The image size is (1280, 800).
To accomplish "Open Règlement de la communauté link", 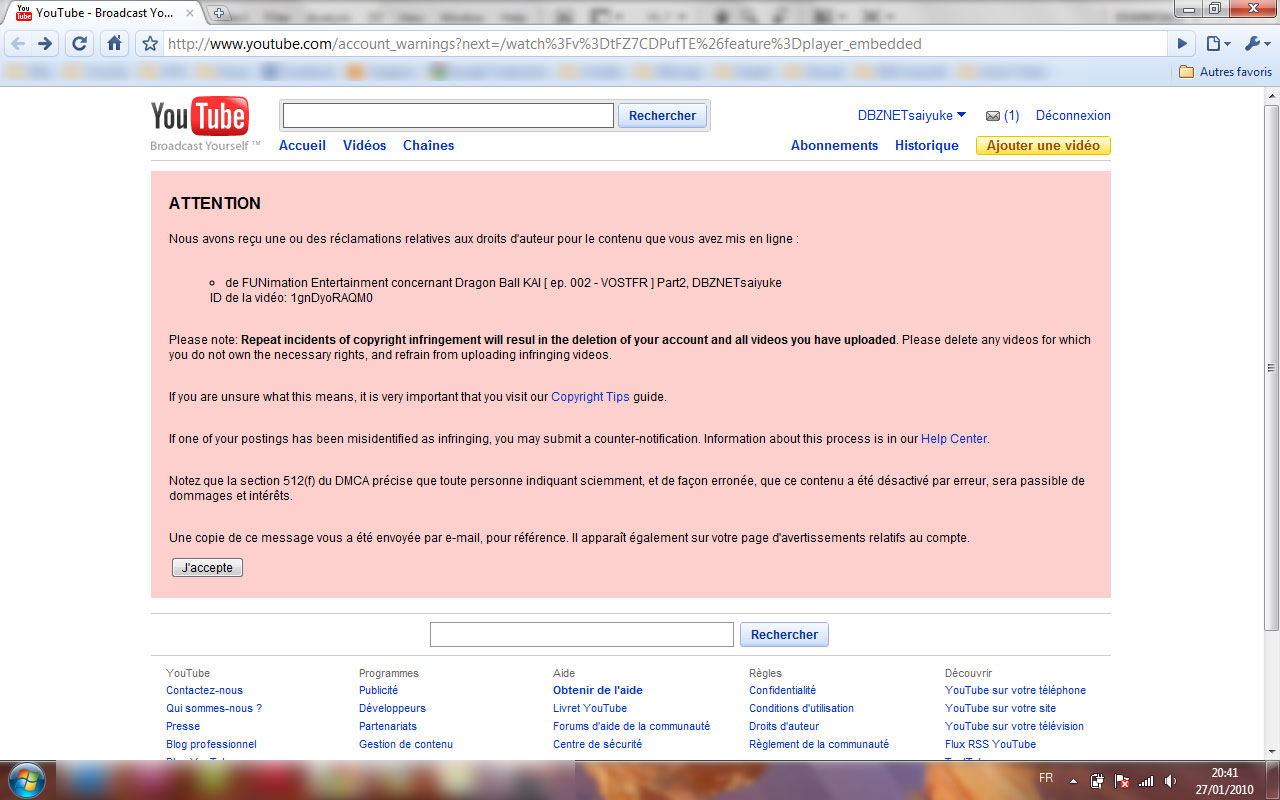I will pos(819,744).
